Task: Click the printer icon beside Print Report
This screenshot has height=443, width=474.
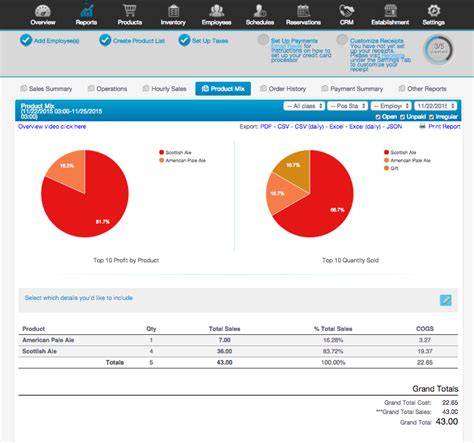Action: pyautogui.click(x=422, y=126)
